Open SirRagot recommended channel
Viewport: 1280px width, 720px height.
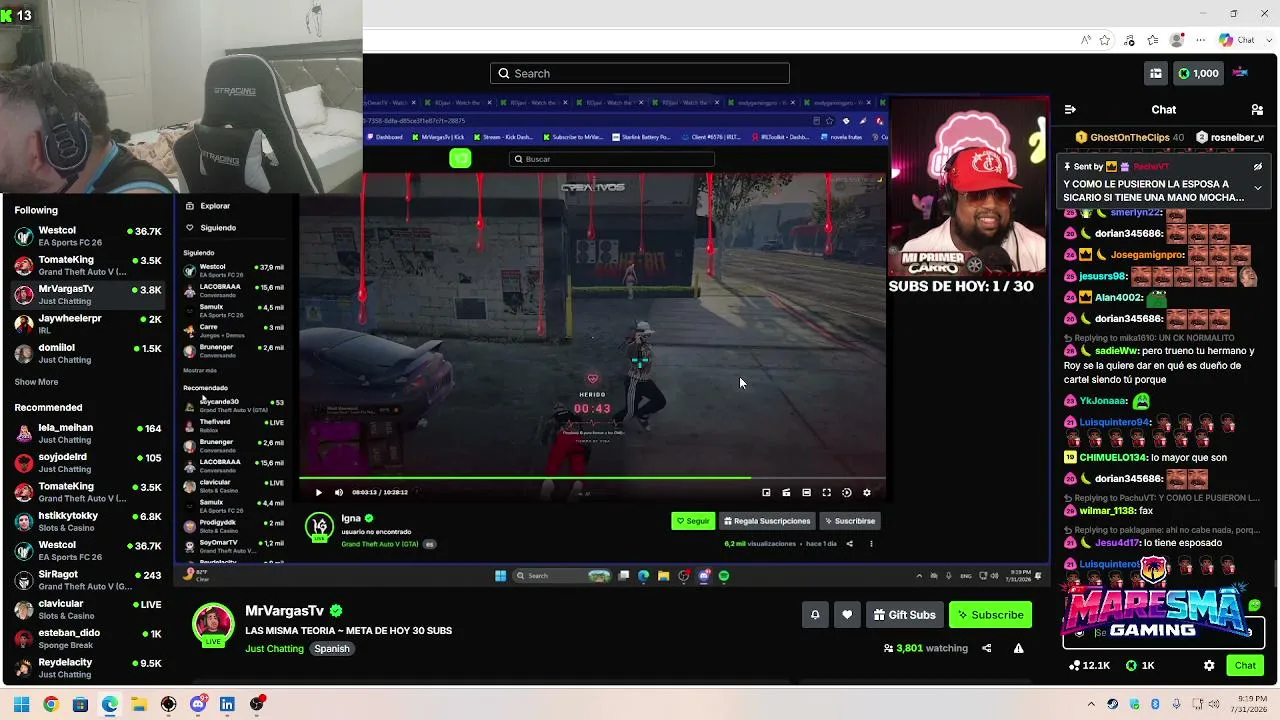click(x=87, y=580)
